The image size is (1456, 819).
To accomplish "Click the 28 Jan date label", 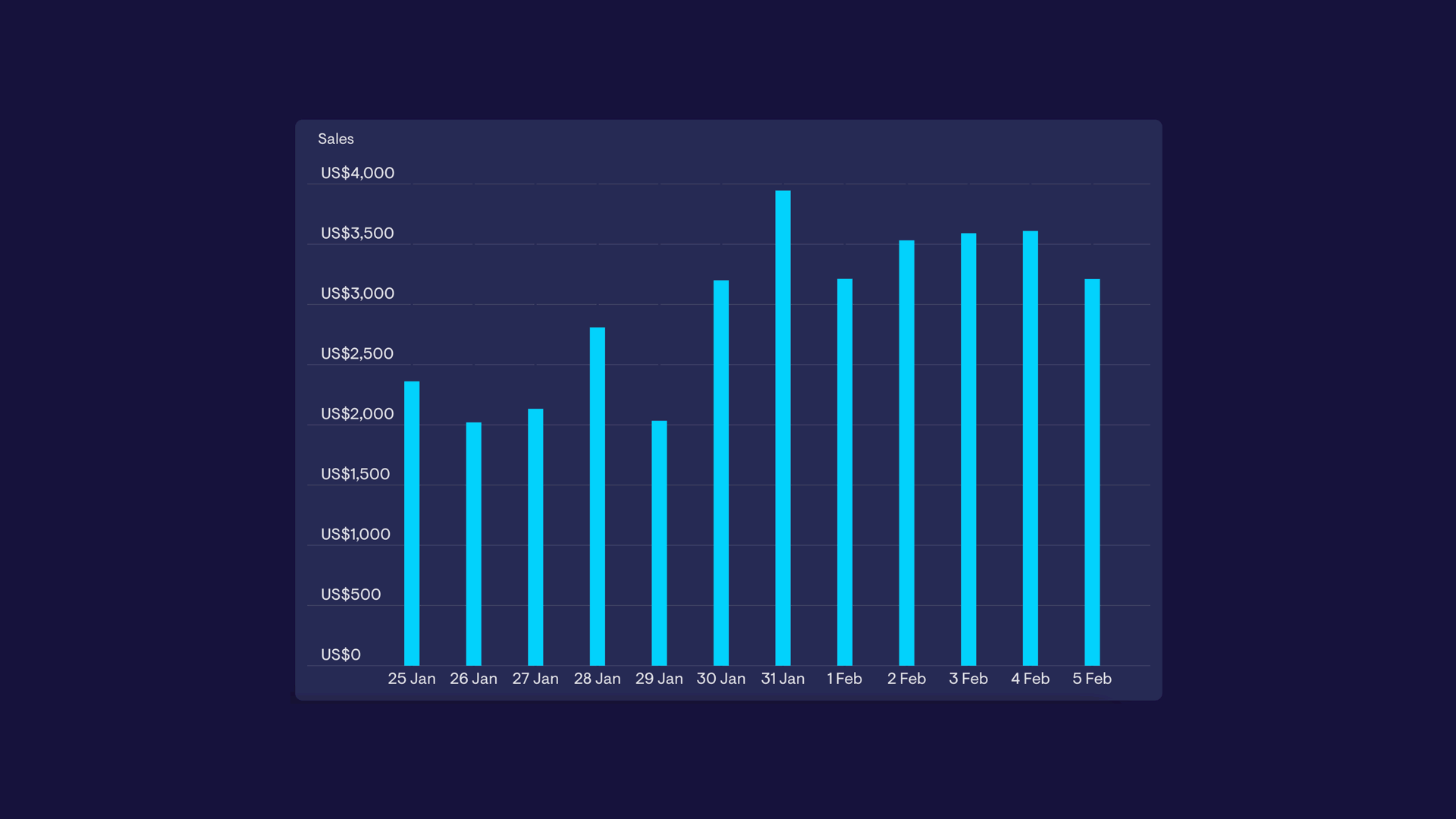I will click(598, 679).
